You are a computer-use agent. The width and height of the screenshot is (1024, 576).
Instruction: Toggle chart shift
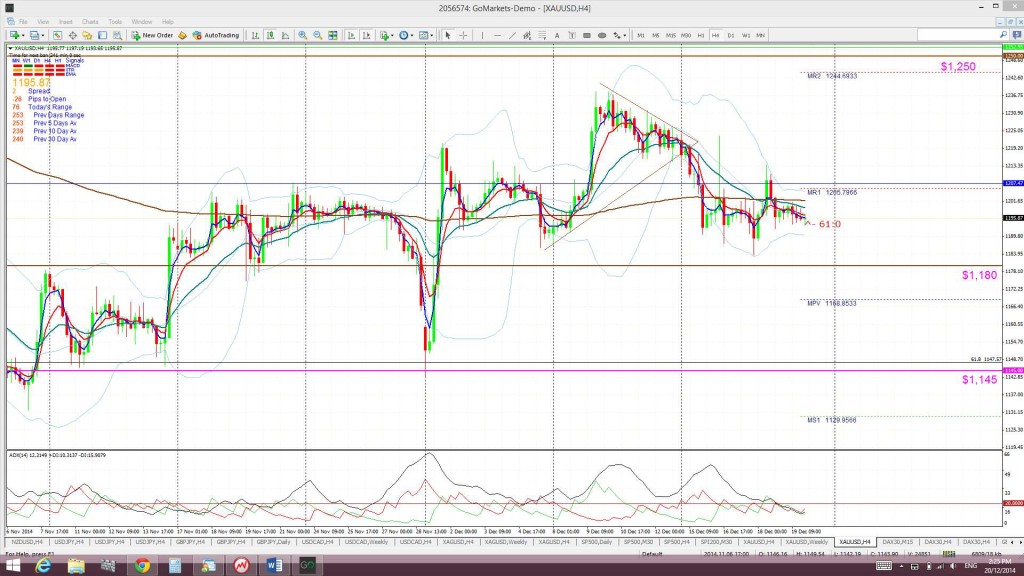pos(366,35)
